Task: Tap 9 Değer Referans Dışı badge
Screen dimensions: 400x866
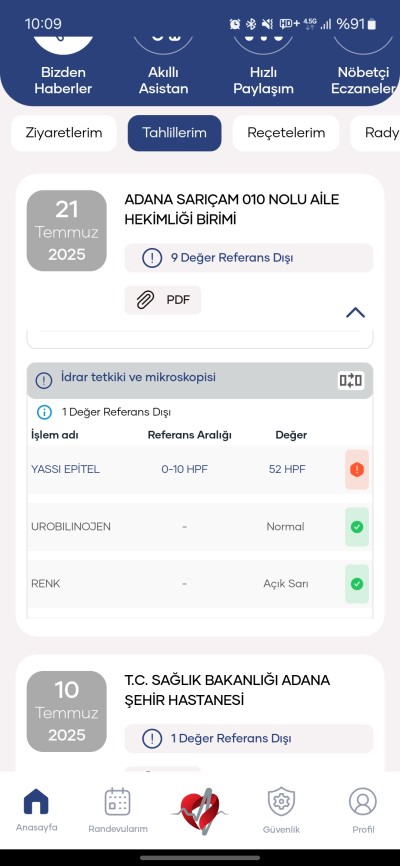Action: [x=249, y=258]
